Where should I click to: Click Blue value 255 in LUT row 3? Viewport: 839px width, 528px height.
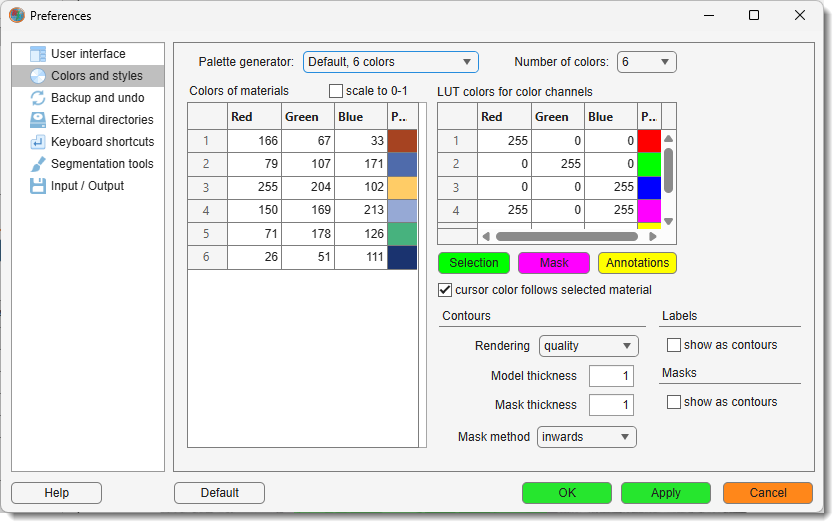click(x=611, y=187)
